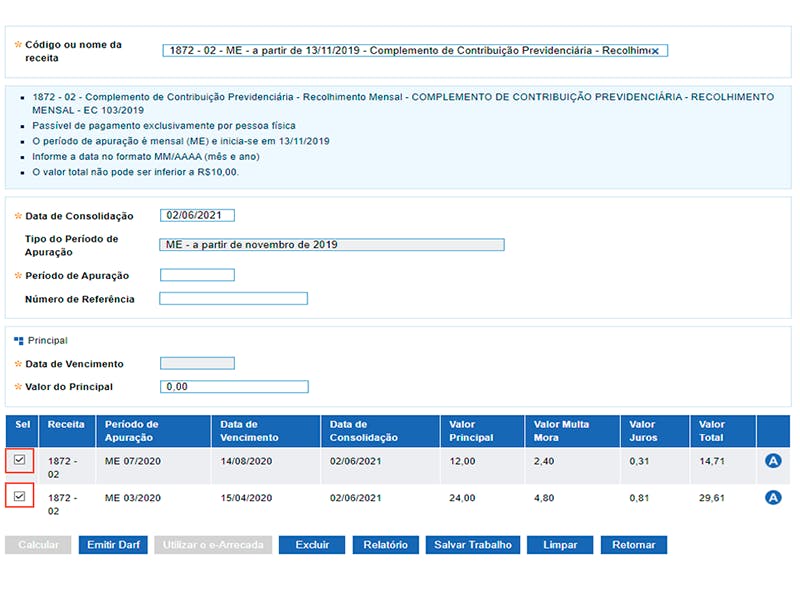
Task: Click the Emitir Darf button
Action: tap(113, 545)
